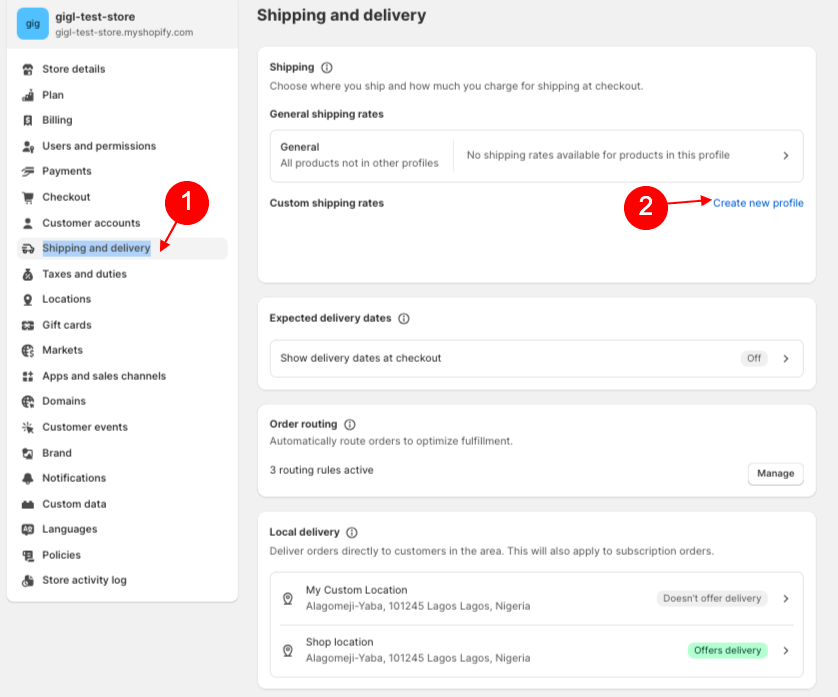
Task: Select Apps and sales channels
Action: pos(103,376)
